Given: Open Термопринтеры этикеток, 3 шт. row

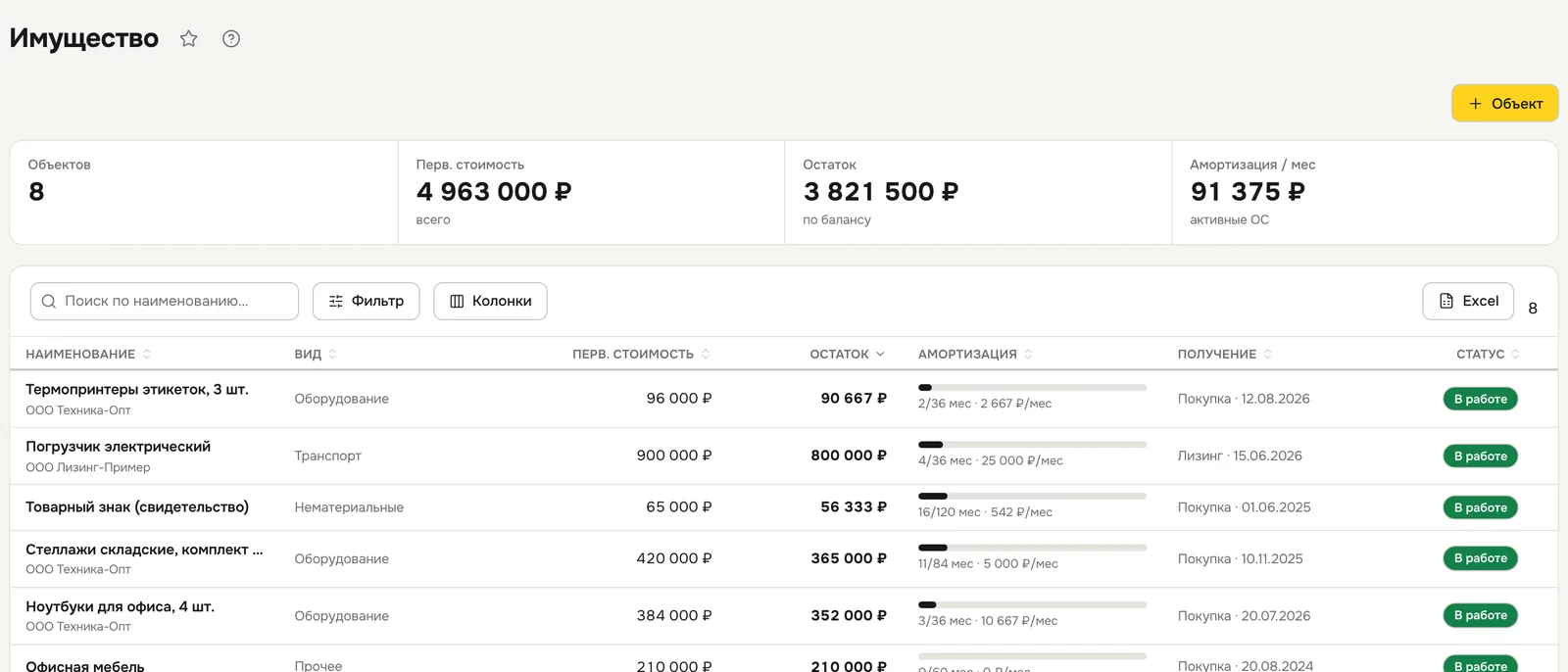Looking at the screenshot, I should pyautogui.click(x=784, y=399).
